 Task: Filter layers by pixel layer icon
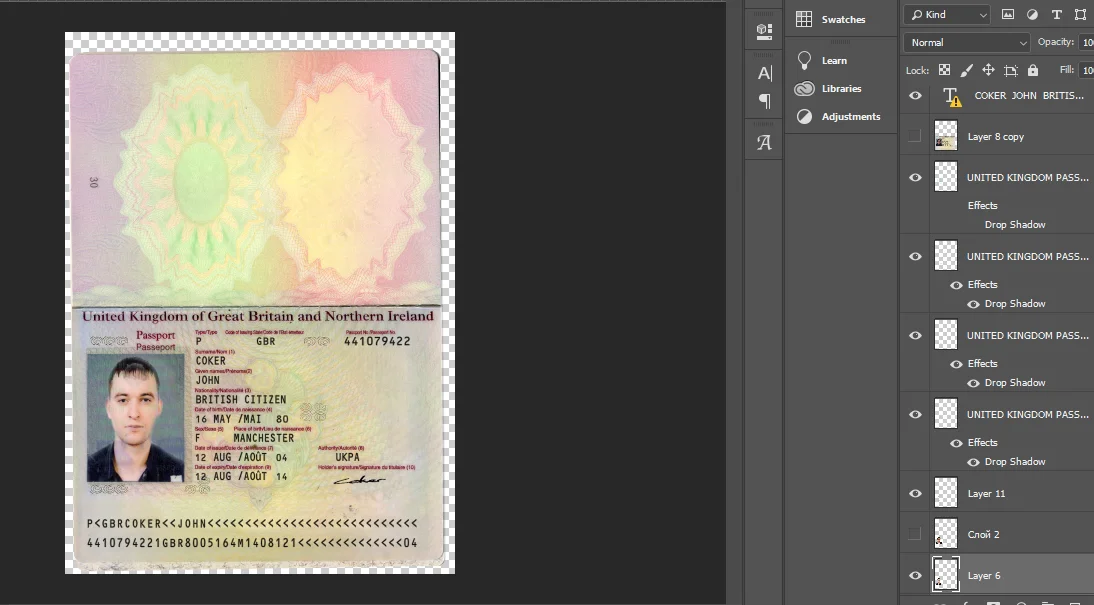tap(1008, 15)
